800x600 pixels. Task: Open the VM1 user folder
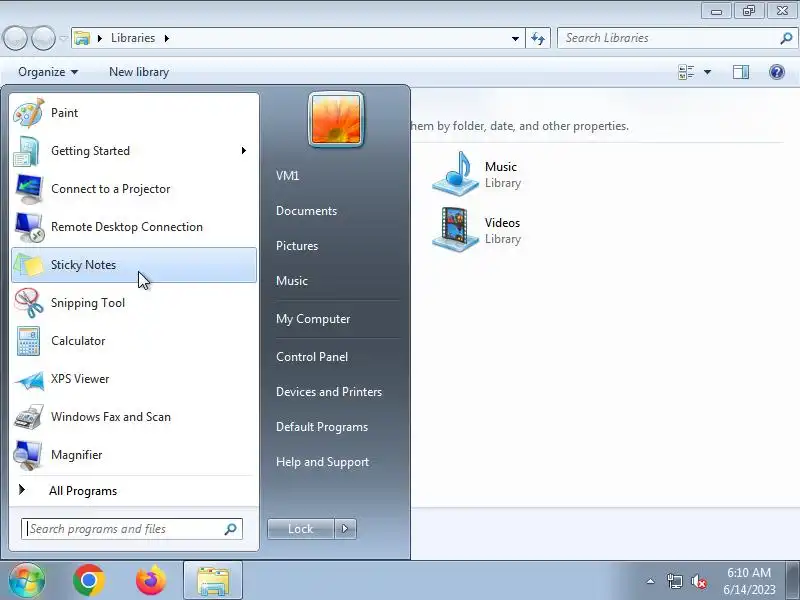tap(287, 176)
